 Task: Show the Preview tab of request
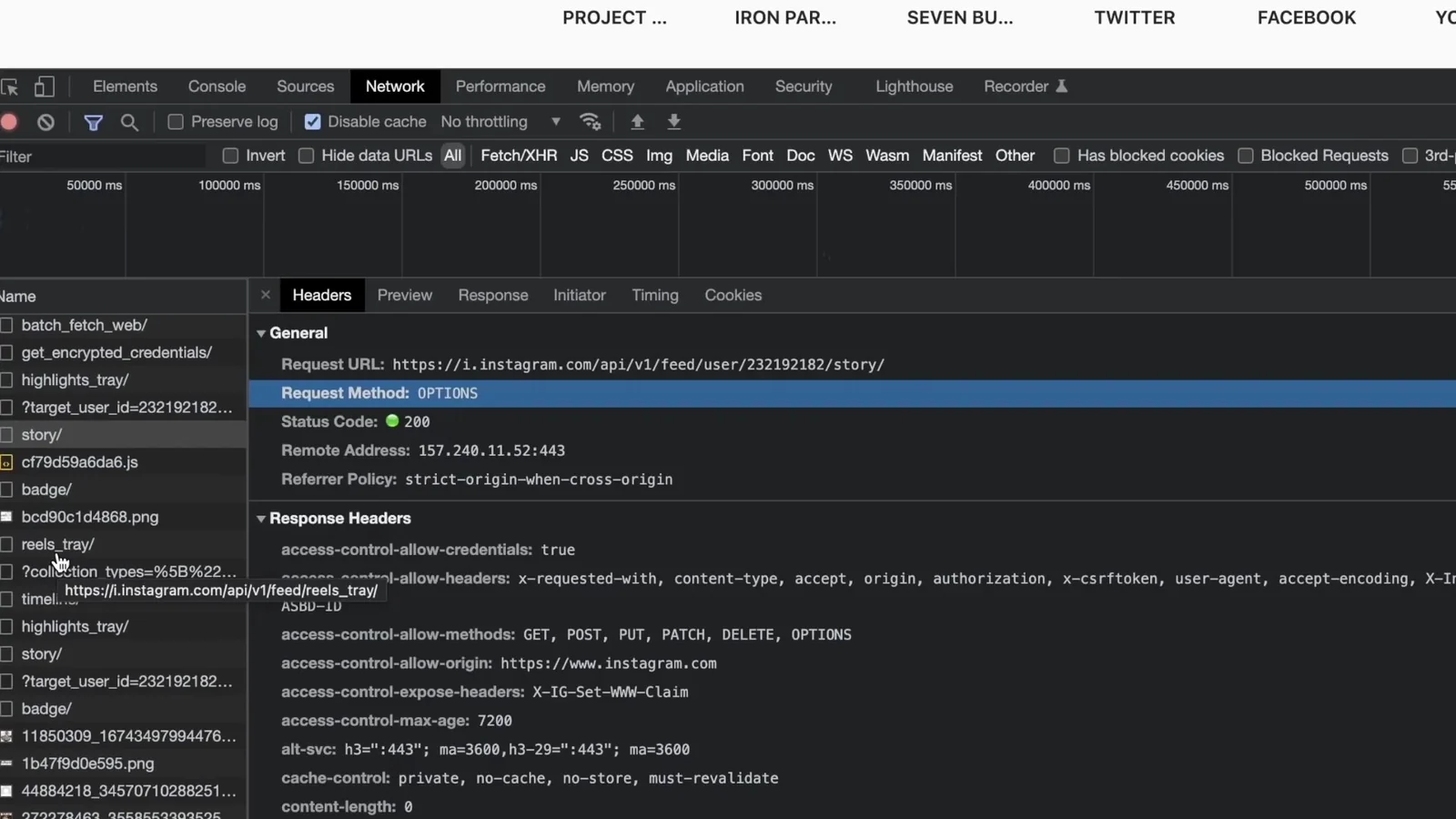pyautogui.click(x=405, y=295)
